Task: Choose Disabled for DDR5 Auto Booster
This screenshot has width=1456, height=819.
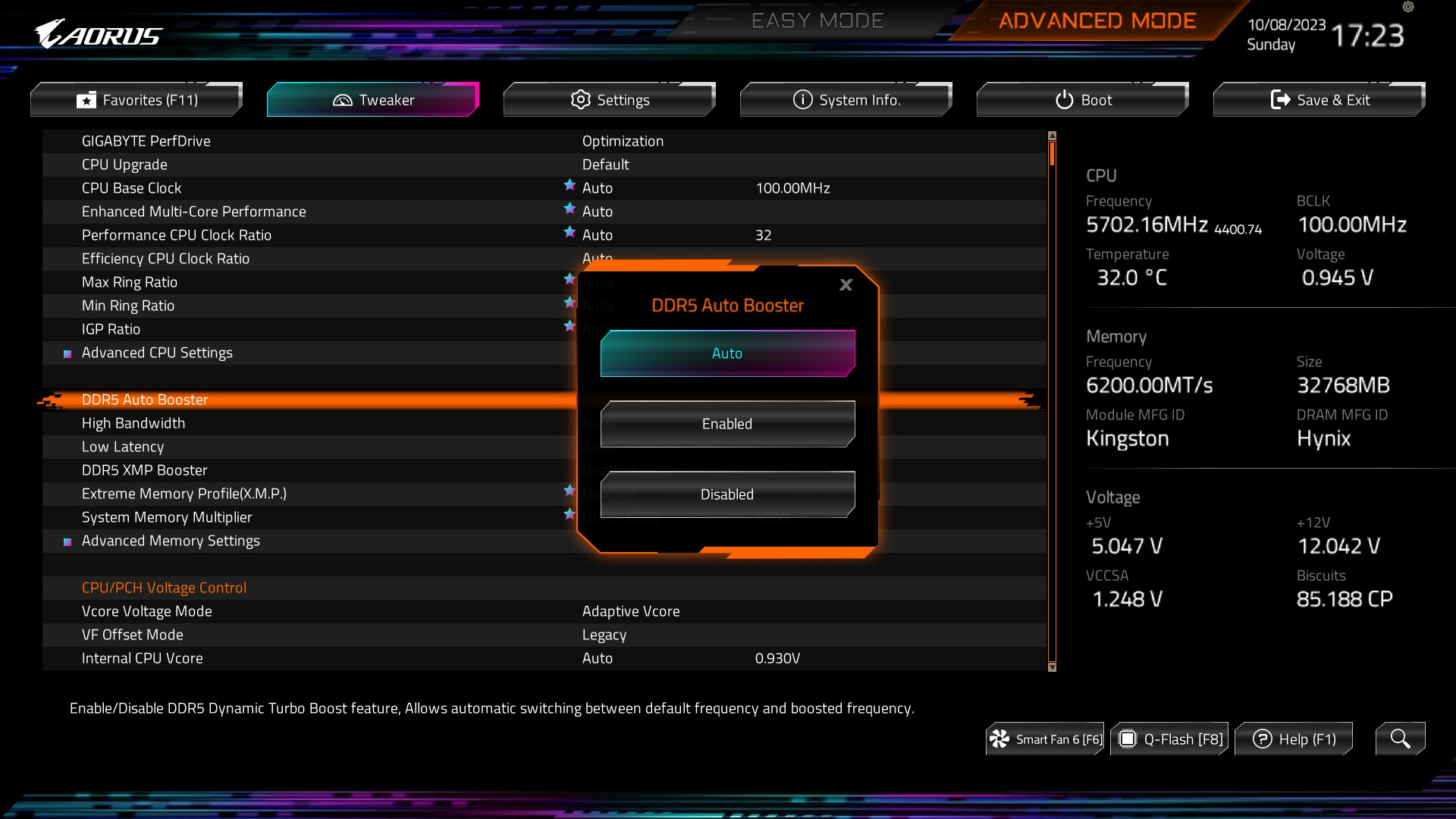Action: point(727,494)
